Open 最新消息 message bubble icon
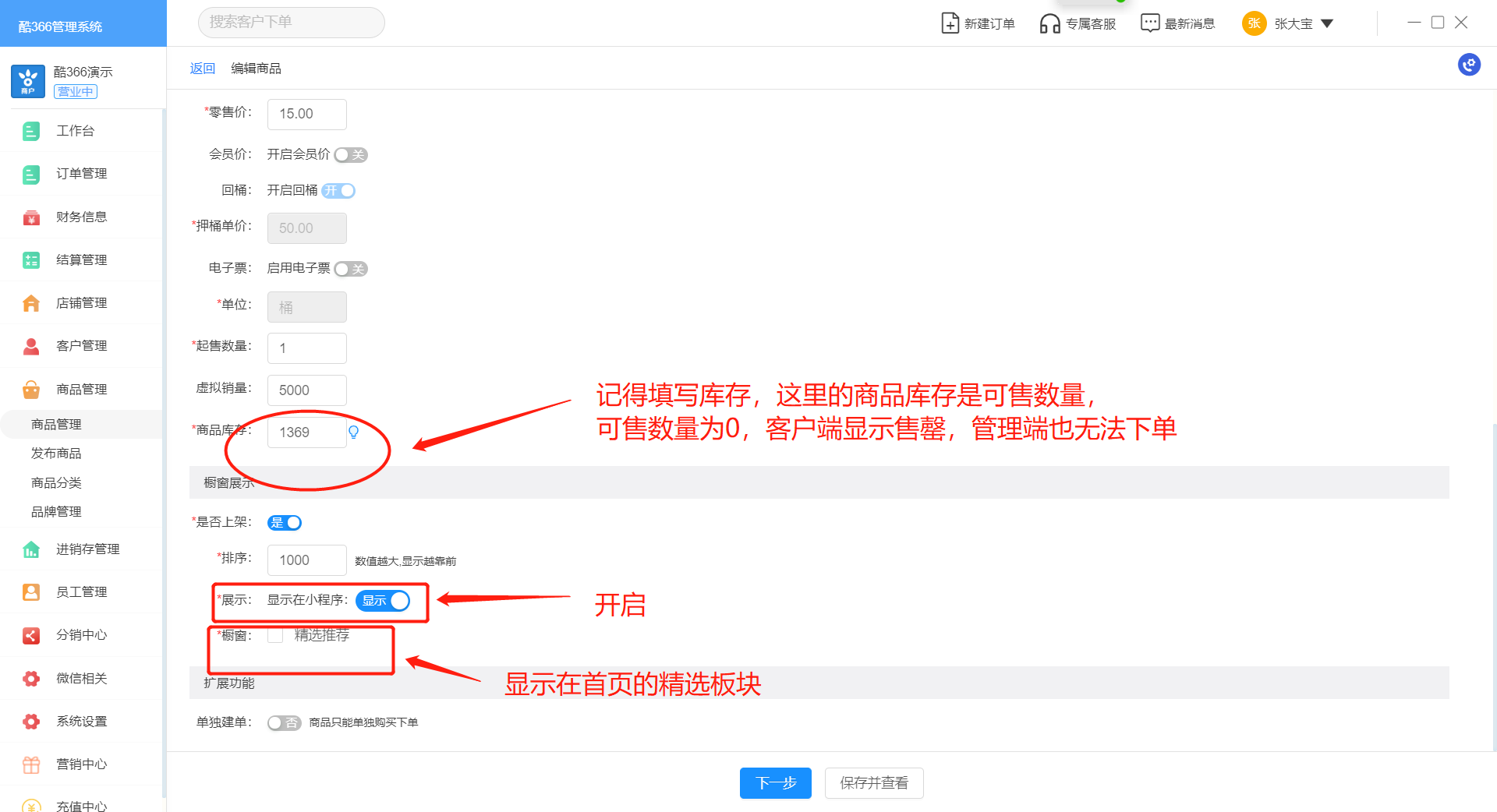The height and width of the screenshot is (812, 1497). click(1149, 23)
